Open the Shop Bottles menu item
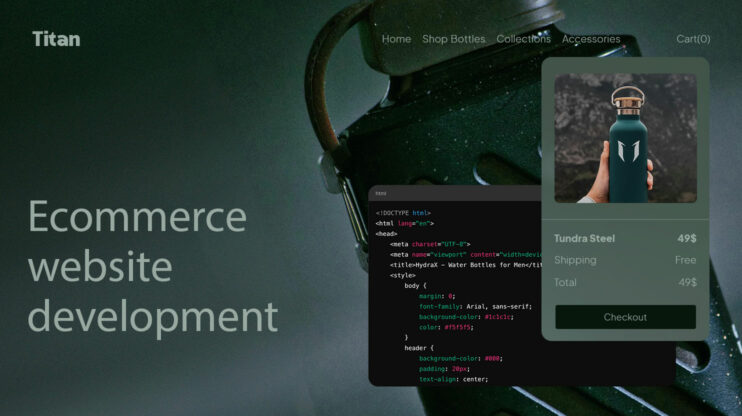This screenshot has width=742, height=416. (x=453, y=39)
